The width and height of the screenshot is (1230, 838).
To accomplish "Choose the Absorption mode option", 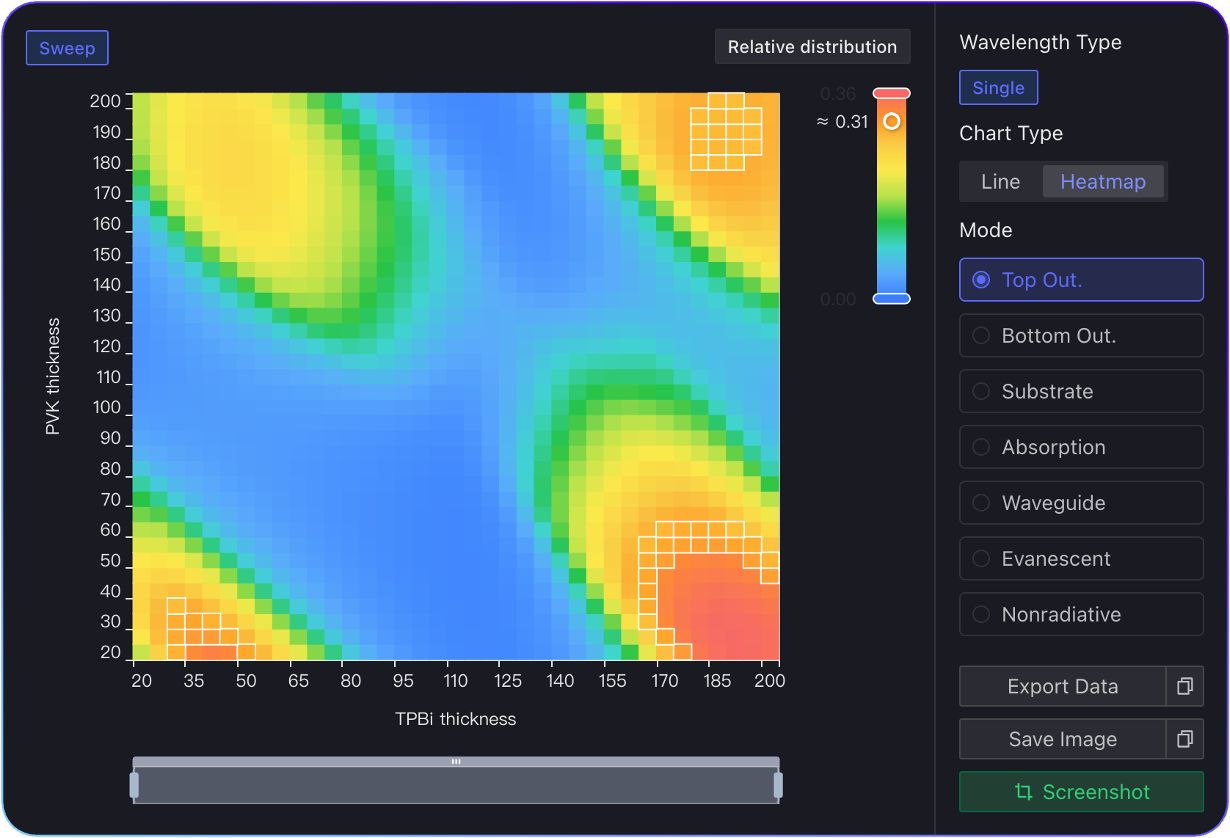I will click(x=1081, y=447).
